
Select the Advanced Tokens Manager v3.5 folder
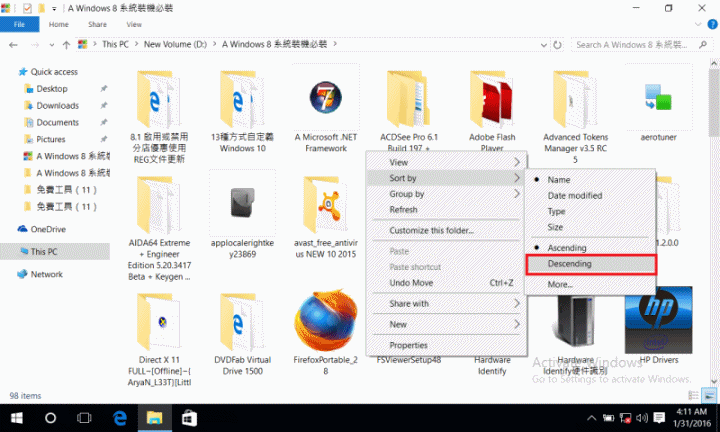pos(575,100)
